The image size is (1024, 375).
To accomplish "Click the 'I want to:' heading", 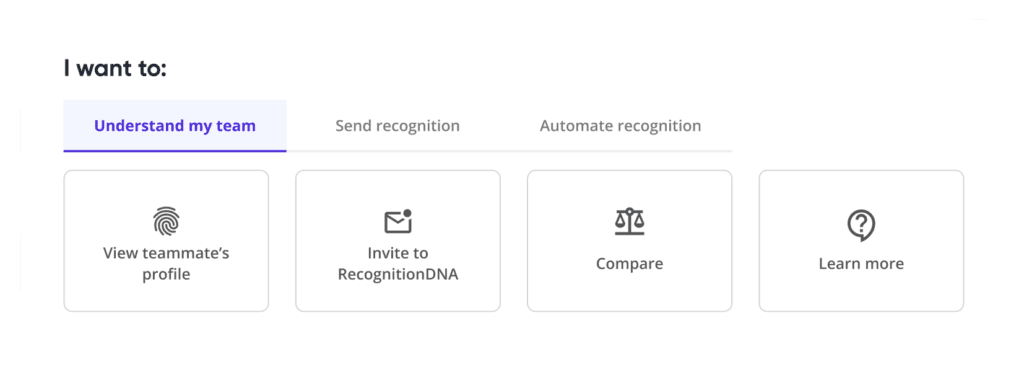I will (x=116, y=68).
